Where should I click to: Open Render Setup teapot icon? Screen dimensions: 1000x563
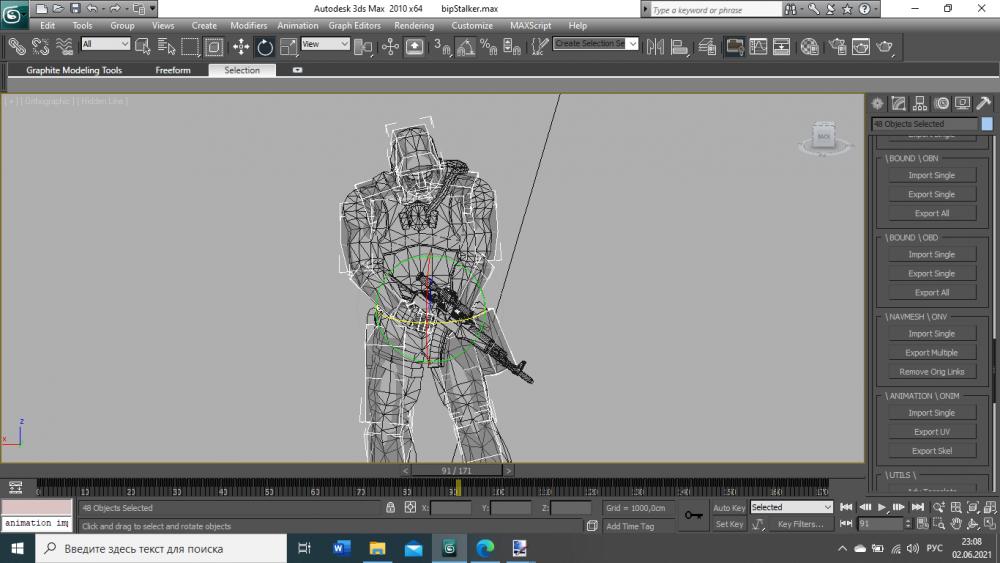click(836, 46)
